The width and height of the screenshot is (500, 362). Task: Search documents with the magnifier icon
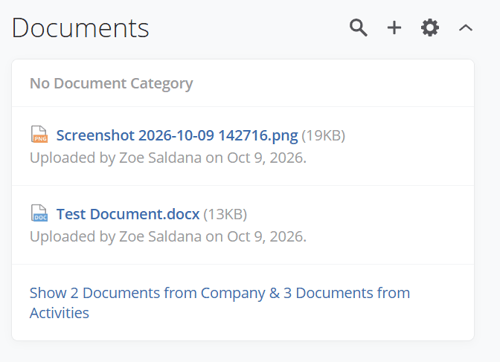tap(358, 28)
